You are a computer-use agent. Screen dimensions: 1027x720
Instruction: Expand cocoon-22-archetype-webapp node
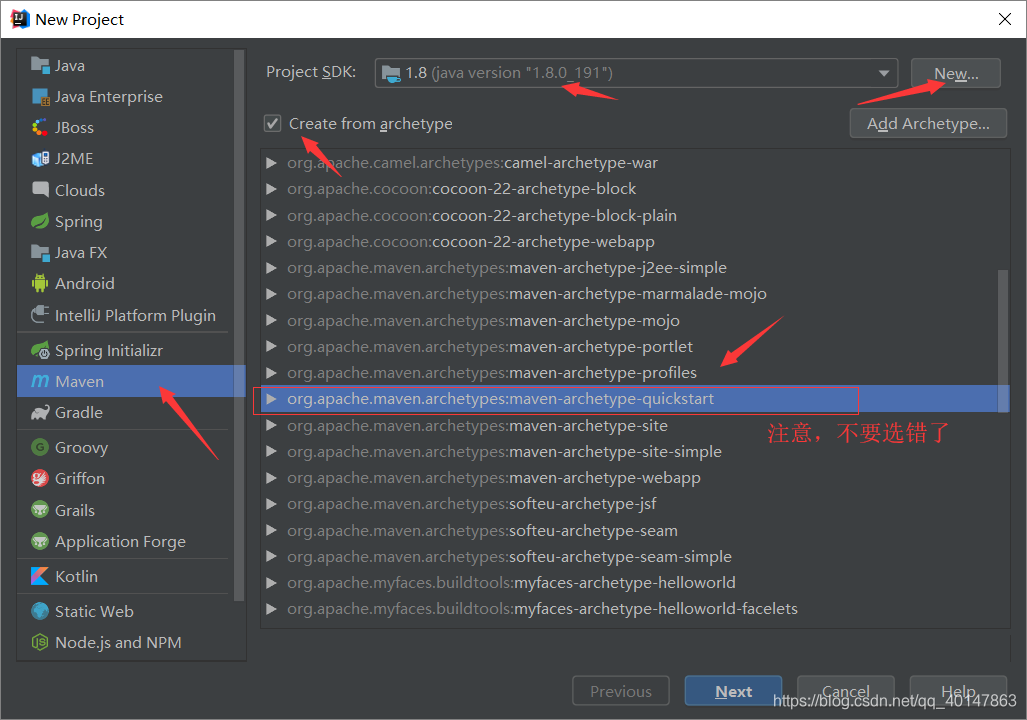(x=271, y=241)
